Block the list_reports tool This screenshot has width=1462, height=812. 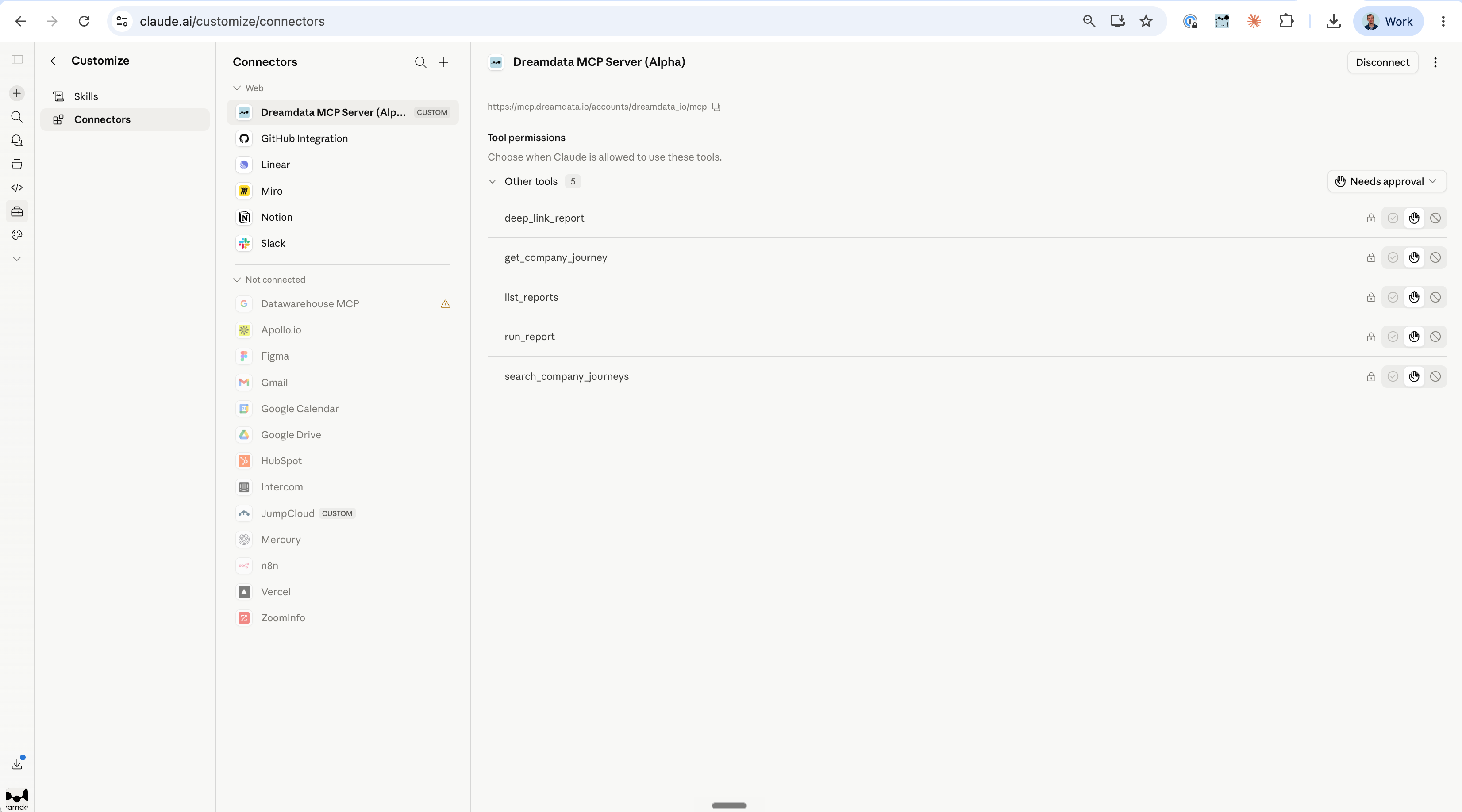pyautogui.click(x=1435, y=297)
